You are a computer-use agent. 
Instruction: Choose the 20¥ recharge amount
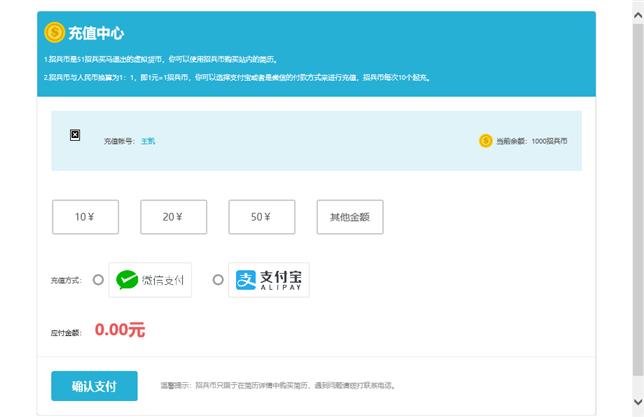tap(173, 217)
